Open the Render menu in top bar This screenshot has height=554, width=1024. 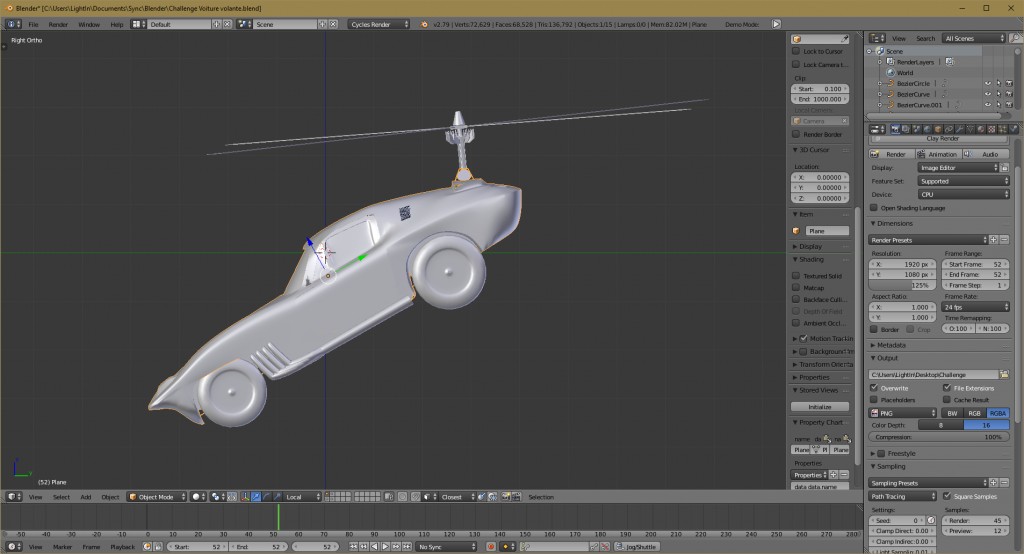[x=59, y=23]
